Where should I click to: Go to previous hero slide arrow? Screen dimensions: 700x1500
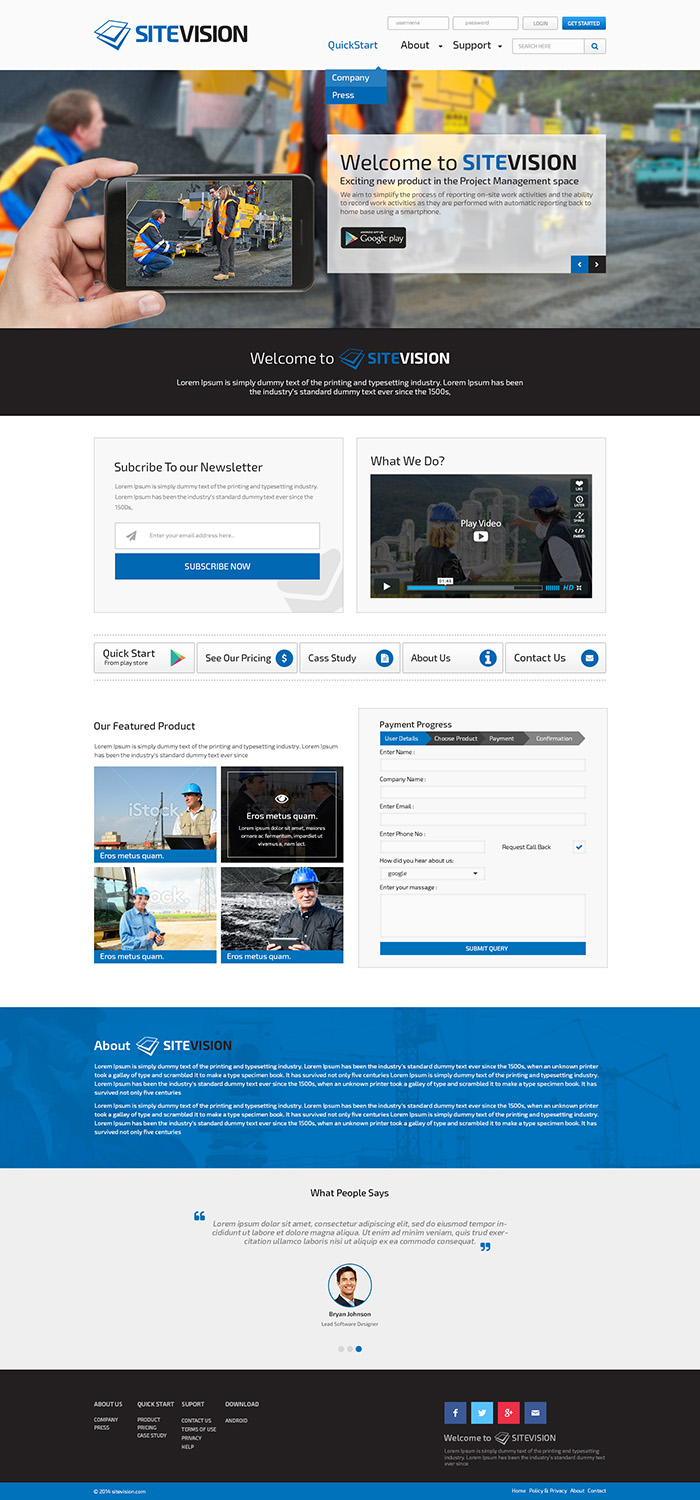(579, 264)
